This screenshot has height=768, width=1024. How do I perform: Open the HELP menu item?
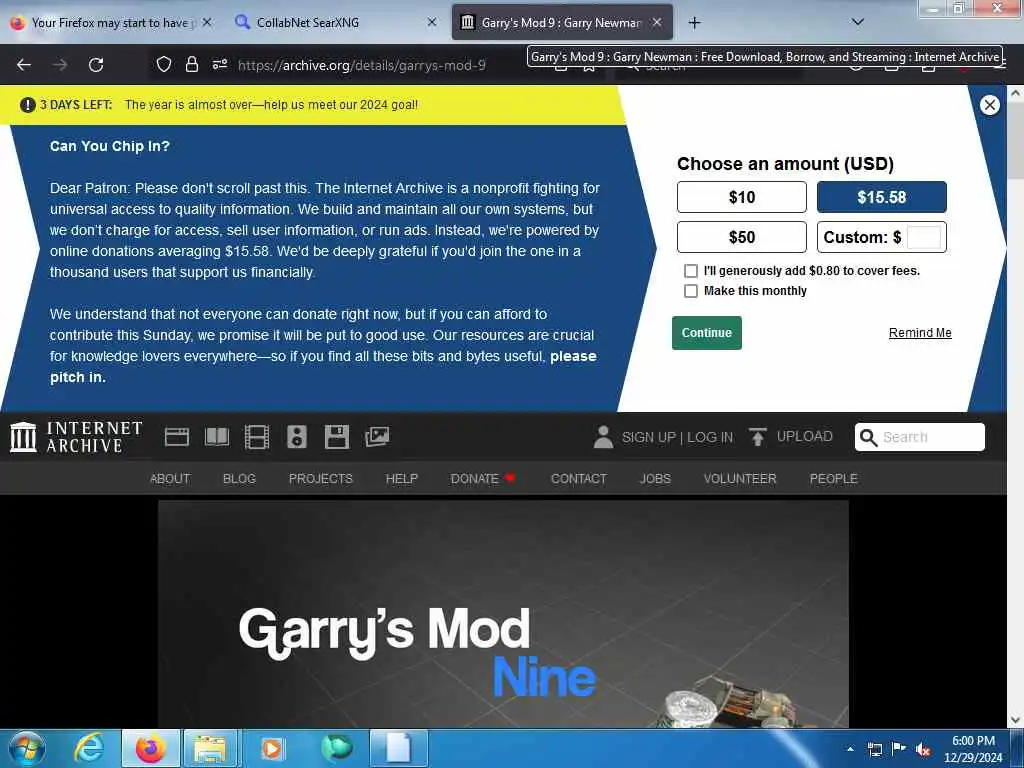pos(402,479)
